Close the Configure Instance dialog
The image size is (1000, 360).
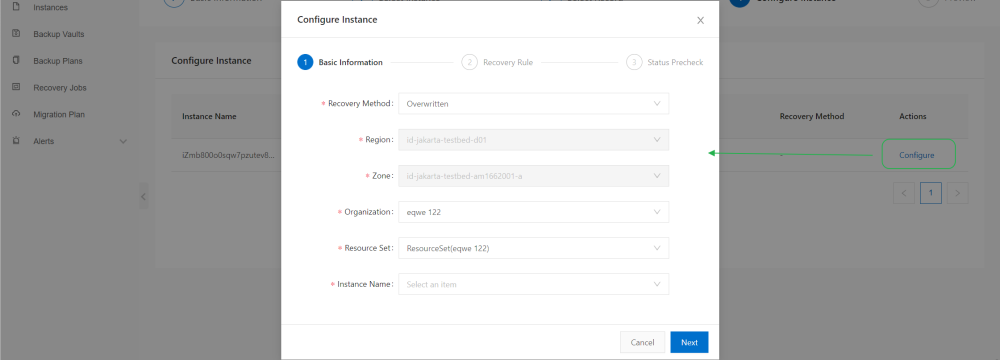pyautogui.click(x=700, y=20)
